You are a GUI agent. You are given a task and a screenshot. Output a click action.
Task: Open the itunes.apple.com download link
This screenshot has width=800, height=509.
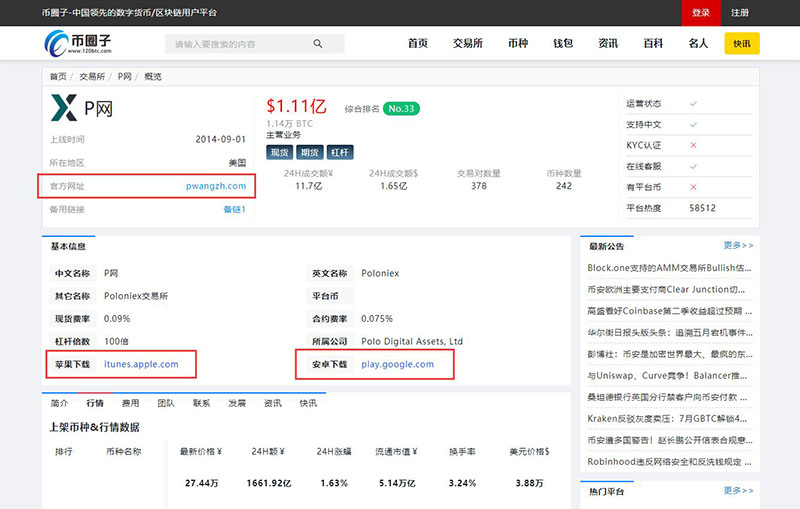tap(141, 364)
